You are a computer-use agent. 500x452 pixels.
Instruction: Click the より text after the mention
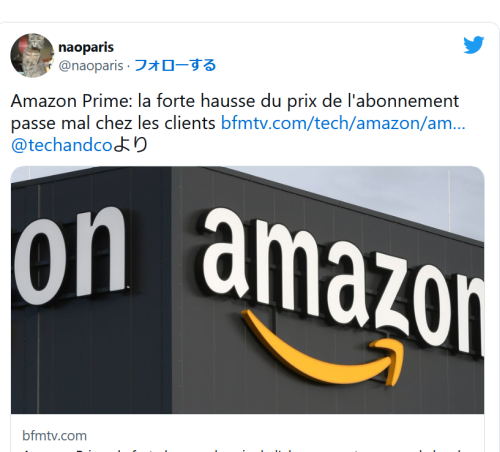pyautogui.click(x=130, y=145)
